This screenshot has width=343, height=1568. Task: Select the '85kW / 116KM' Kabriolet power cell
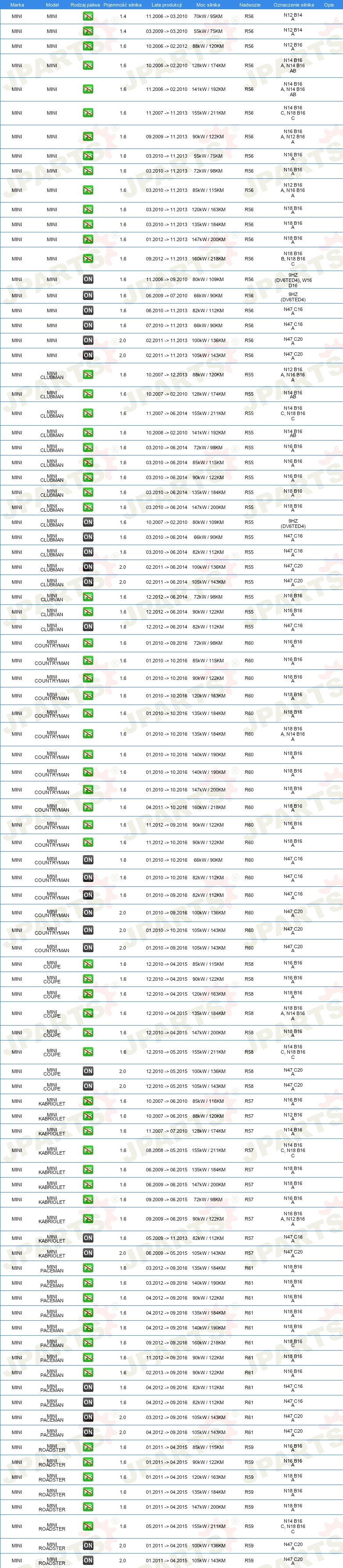click(x=208, y=1101)
